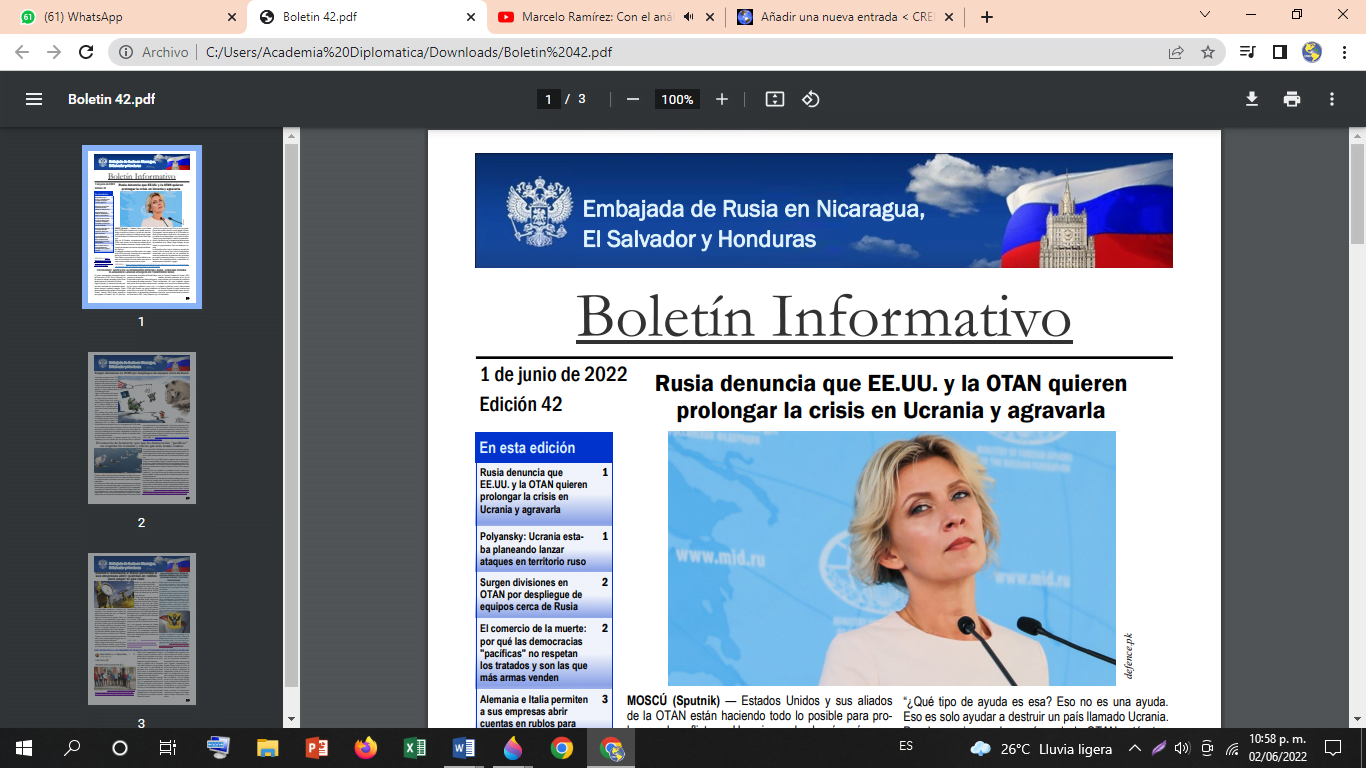Go back in browser history
The width and height of the screenshot is (1366, 768).
click(22, 52)
